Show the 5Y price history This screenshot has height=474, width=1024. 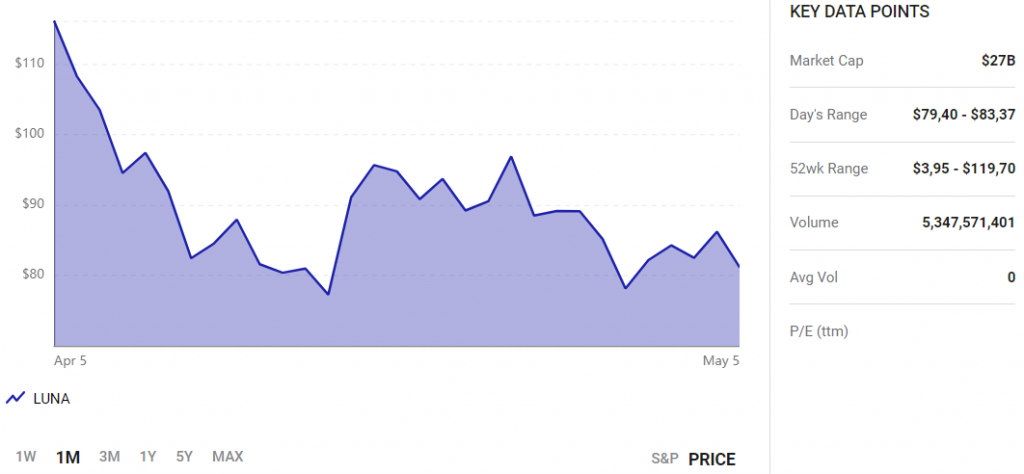[185, 456]
